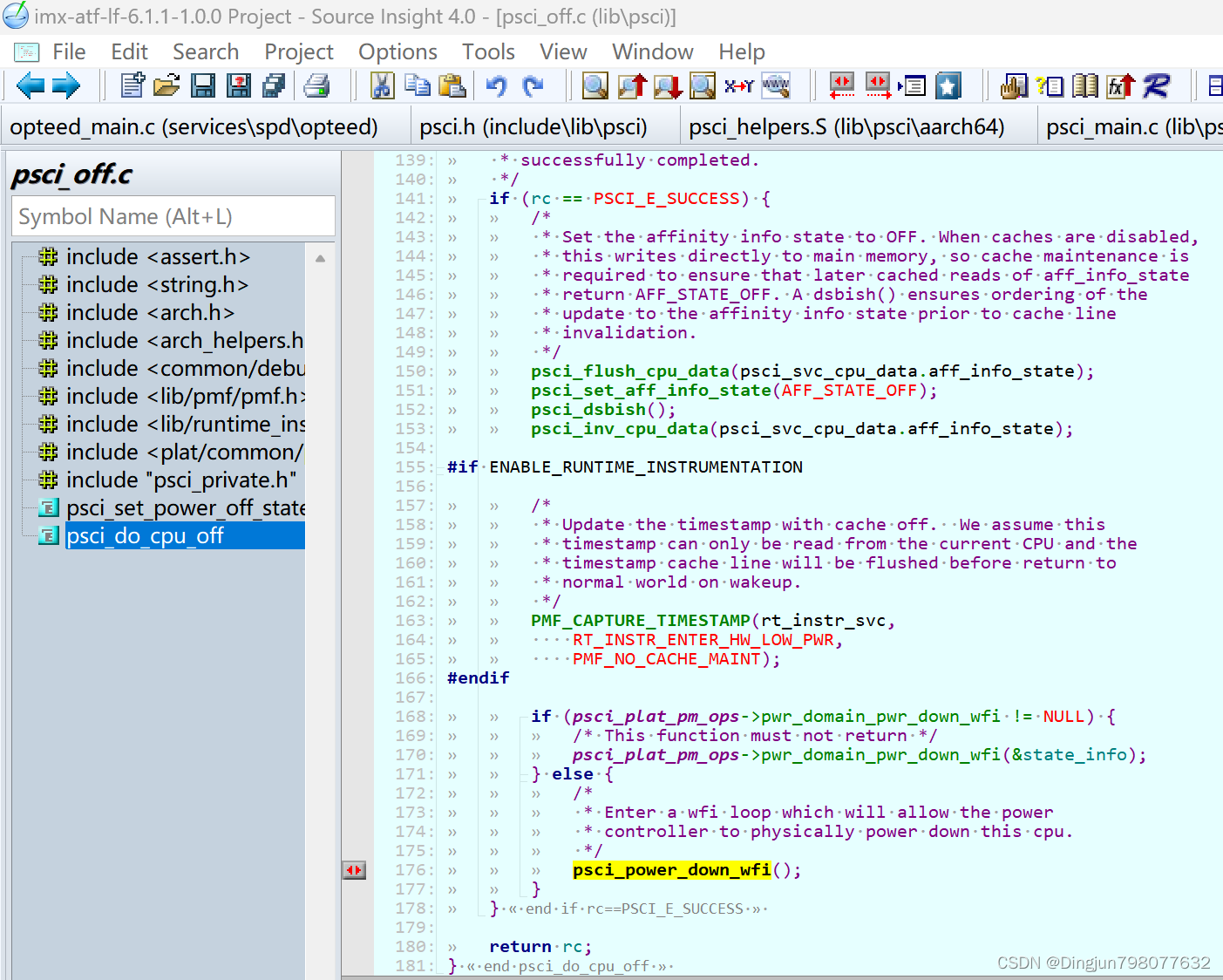Open a file with the open-folder icon

coord(167,85)
